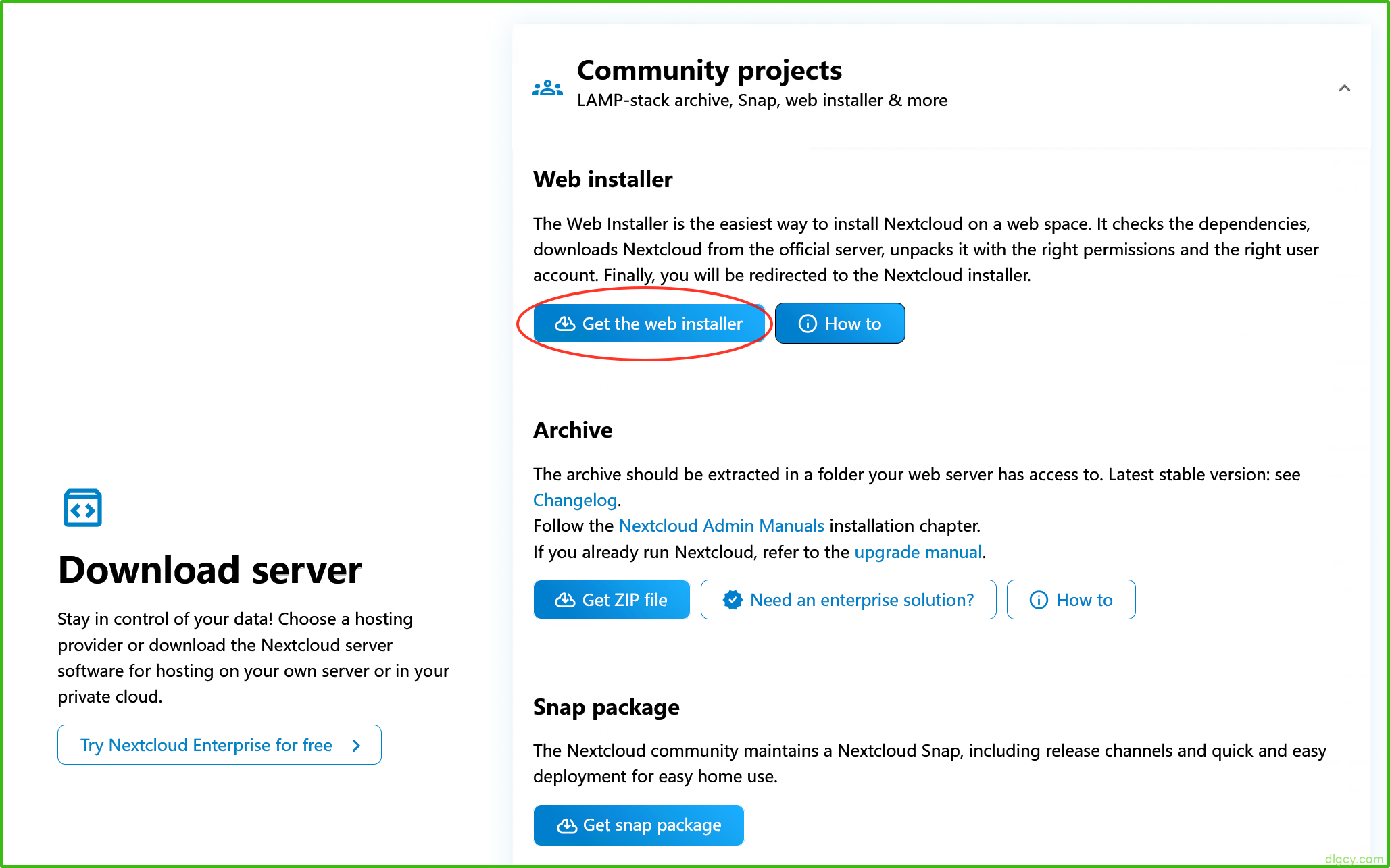Click the Web installer heading

(603, 180)
